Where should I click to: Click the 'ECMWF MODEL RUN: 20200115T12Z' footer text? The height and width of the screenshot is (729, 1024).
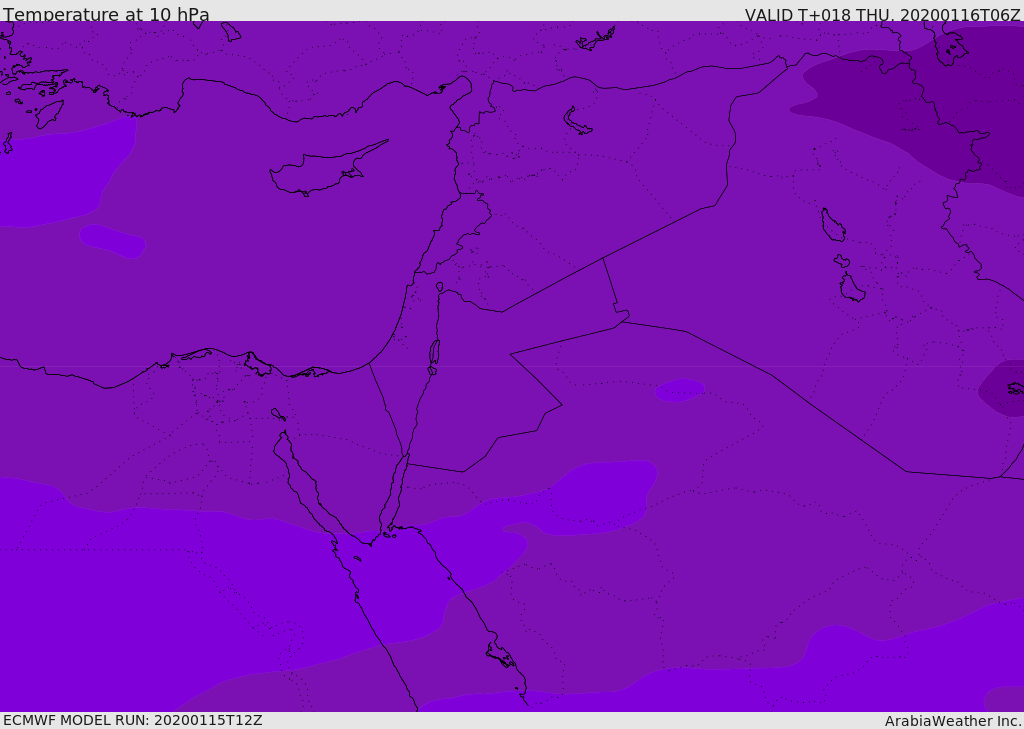click(x=133, y=720)
